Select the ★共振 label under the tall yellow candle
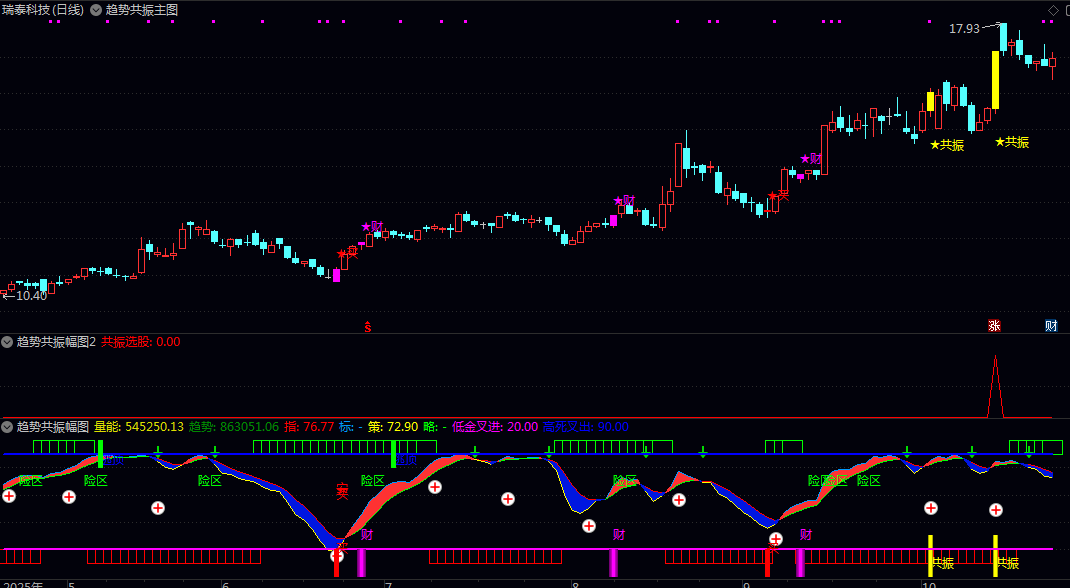Image resolution: width=1070 pixels, height=588 pixels. point(1012,142)
